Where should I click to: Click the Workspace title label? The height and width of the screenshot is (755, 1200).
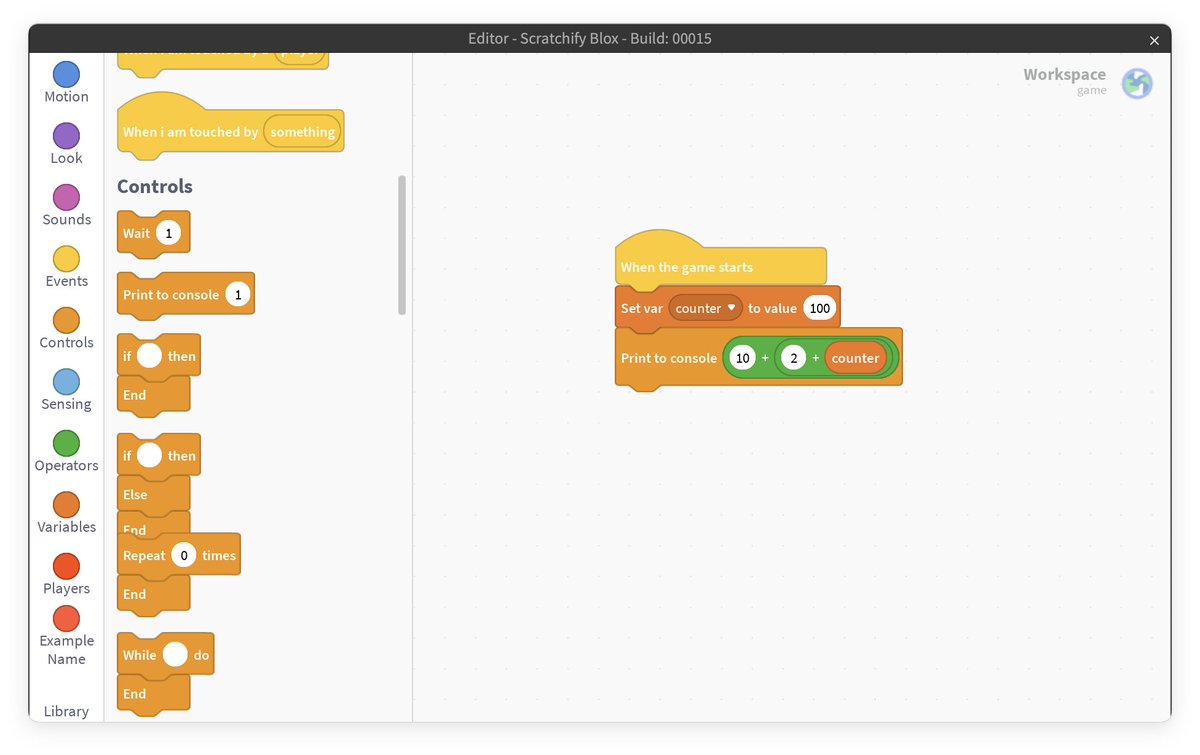1064,74
